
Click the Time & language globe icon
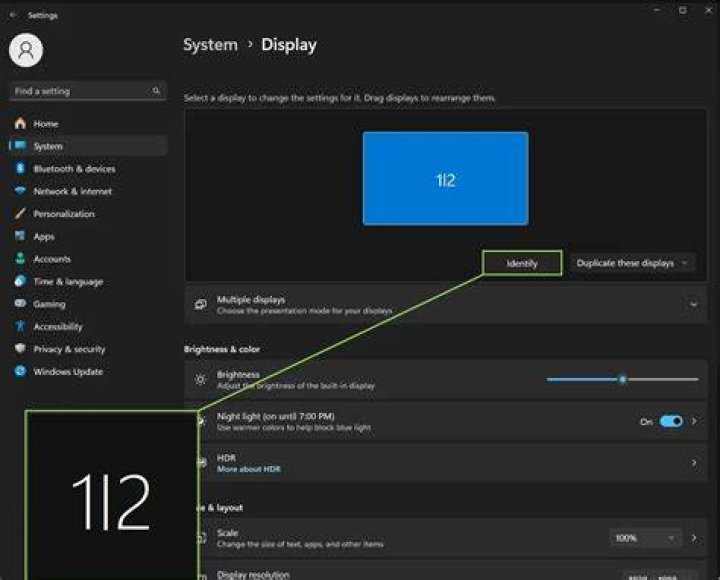click(x=20, y=281)
